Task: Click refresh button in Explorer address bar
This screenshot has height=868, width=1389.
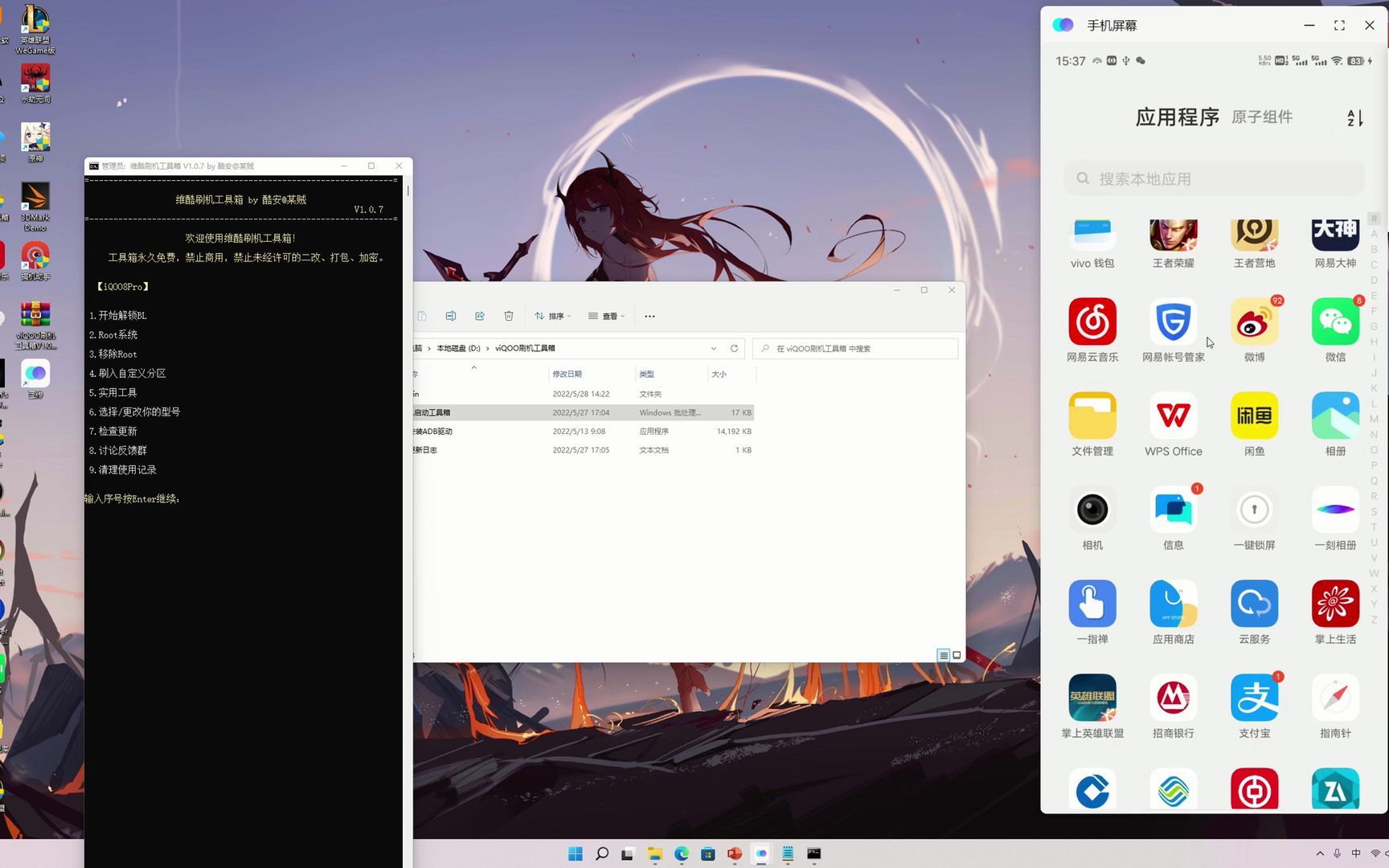Action: click(x=734, y=348)
